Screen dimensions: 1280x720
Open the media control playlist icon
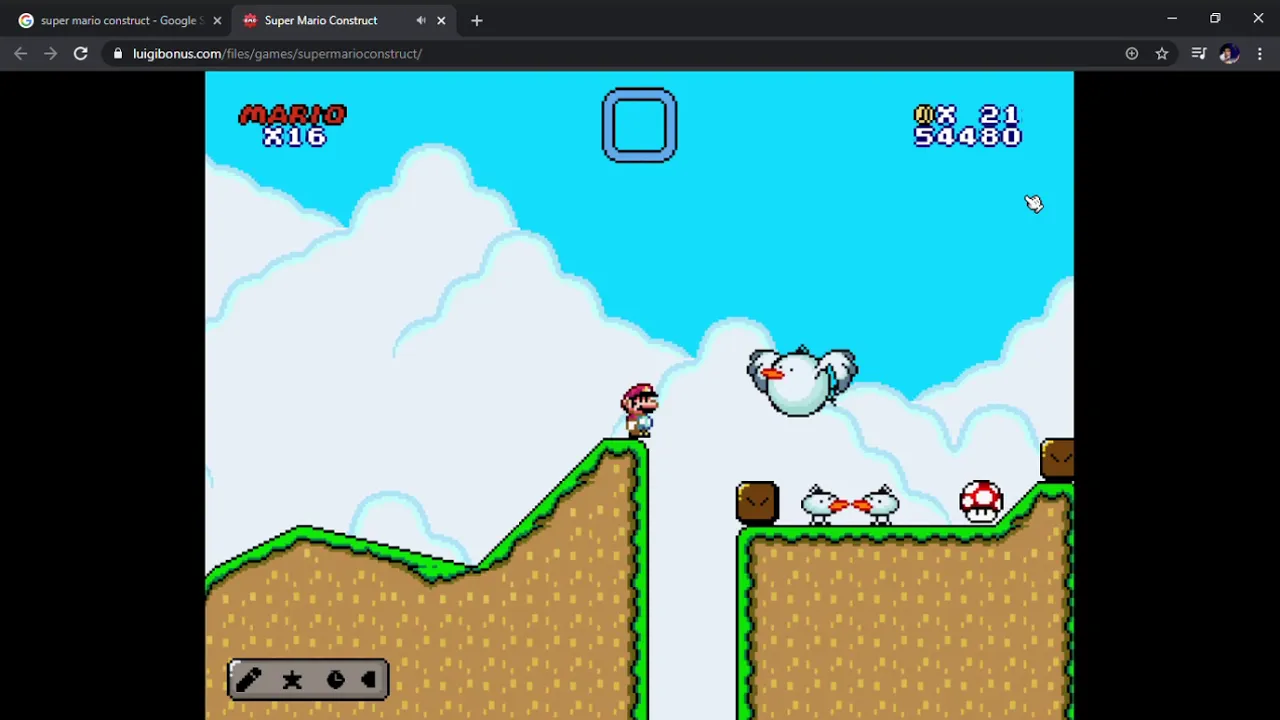[x=1199, y=54]
